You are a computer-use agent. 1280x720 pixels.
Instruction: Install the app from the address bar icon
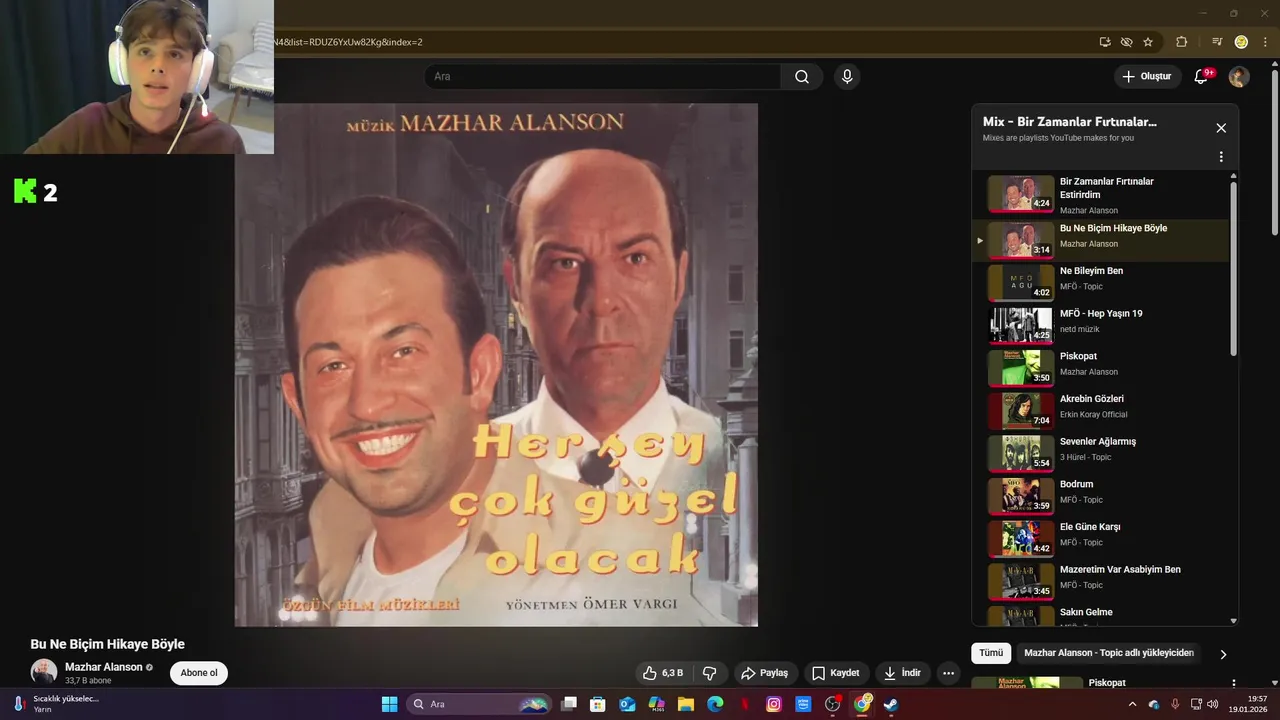1105,42
